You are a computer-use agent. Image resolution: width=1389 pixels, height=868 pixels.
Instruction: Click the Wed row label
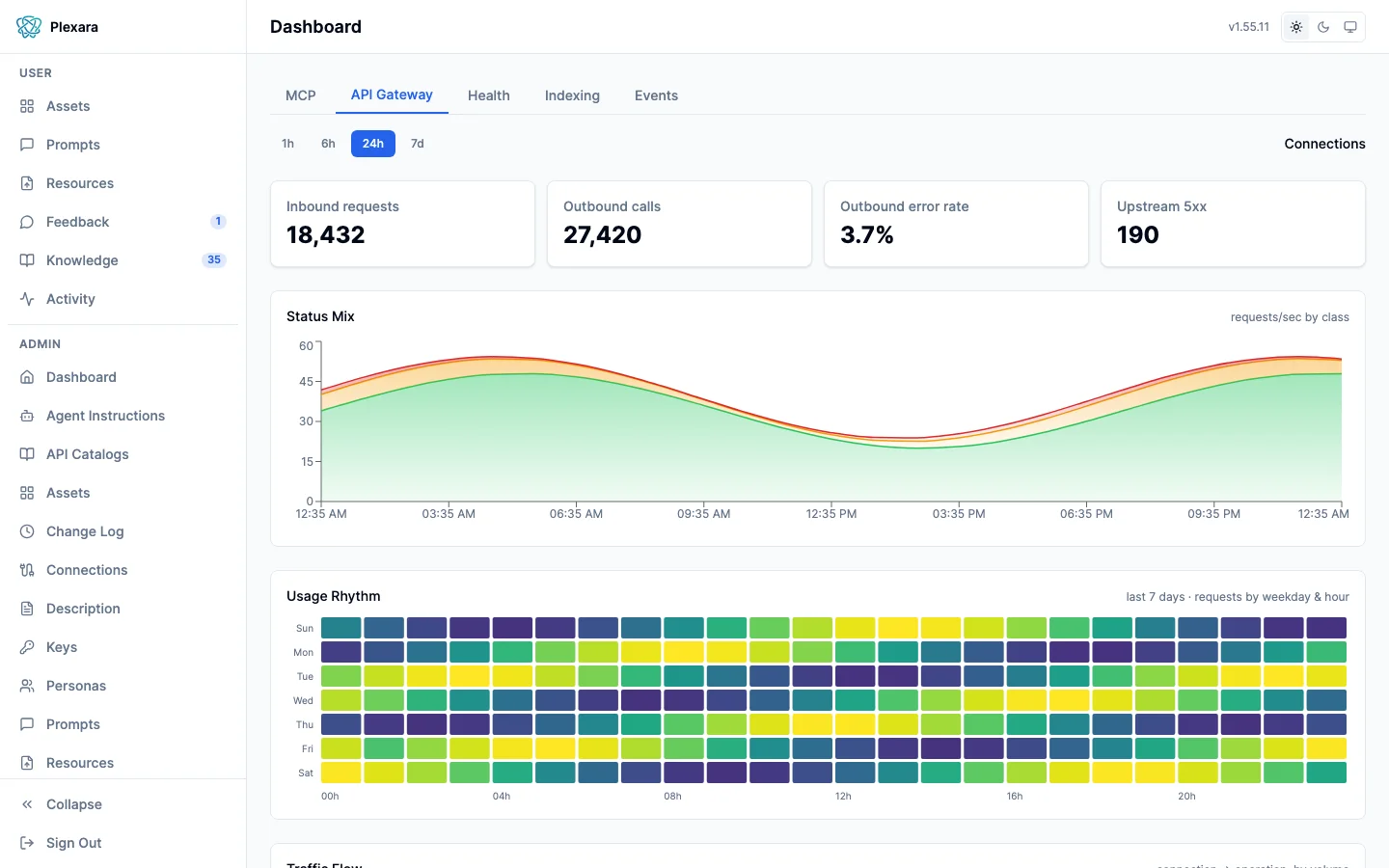pos(303,701)
